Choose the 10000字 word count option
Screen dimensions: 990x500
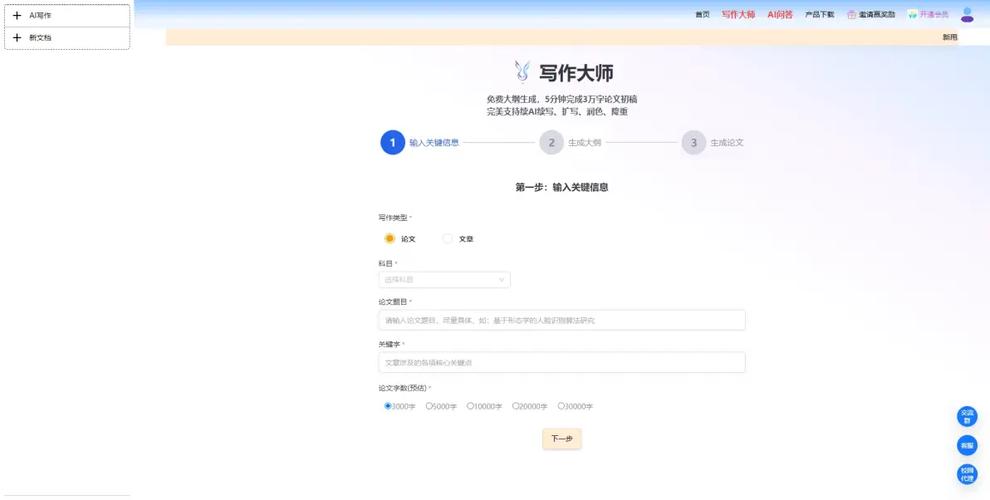click(x=470, y=406)
